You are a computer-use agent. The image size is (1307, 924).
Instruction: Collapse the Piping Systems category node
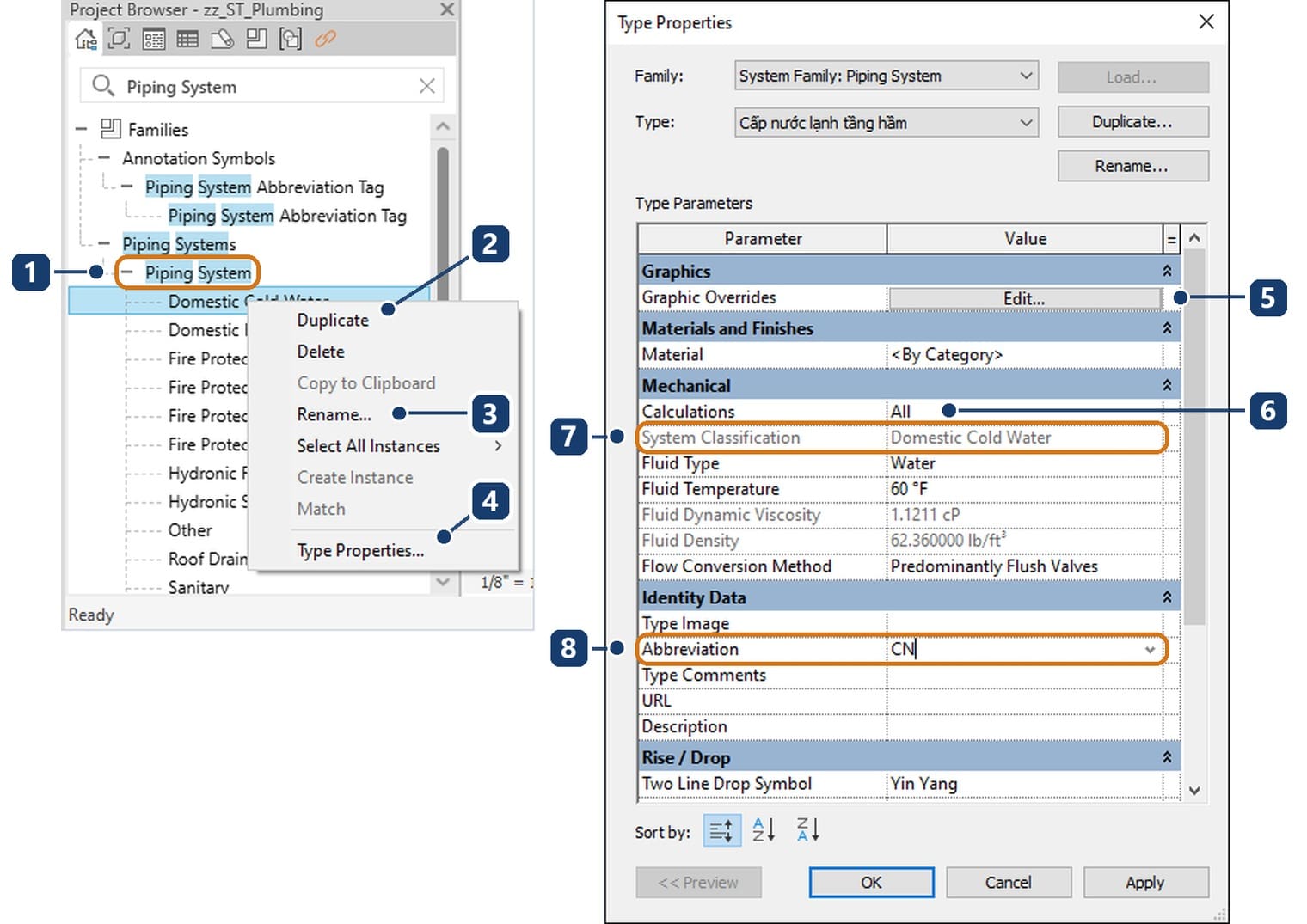pos(103,244)
